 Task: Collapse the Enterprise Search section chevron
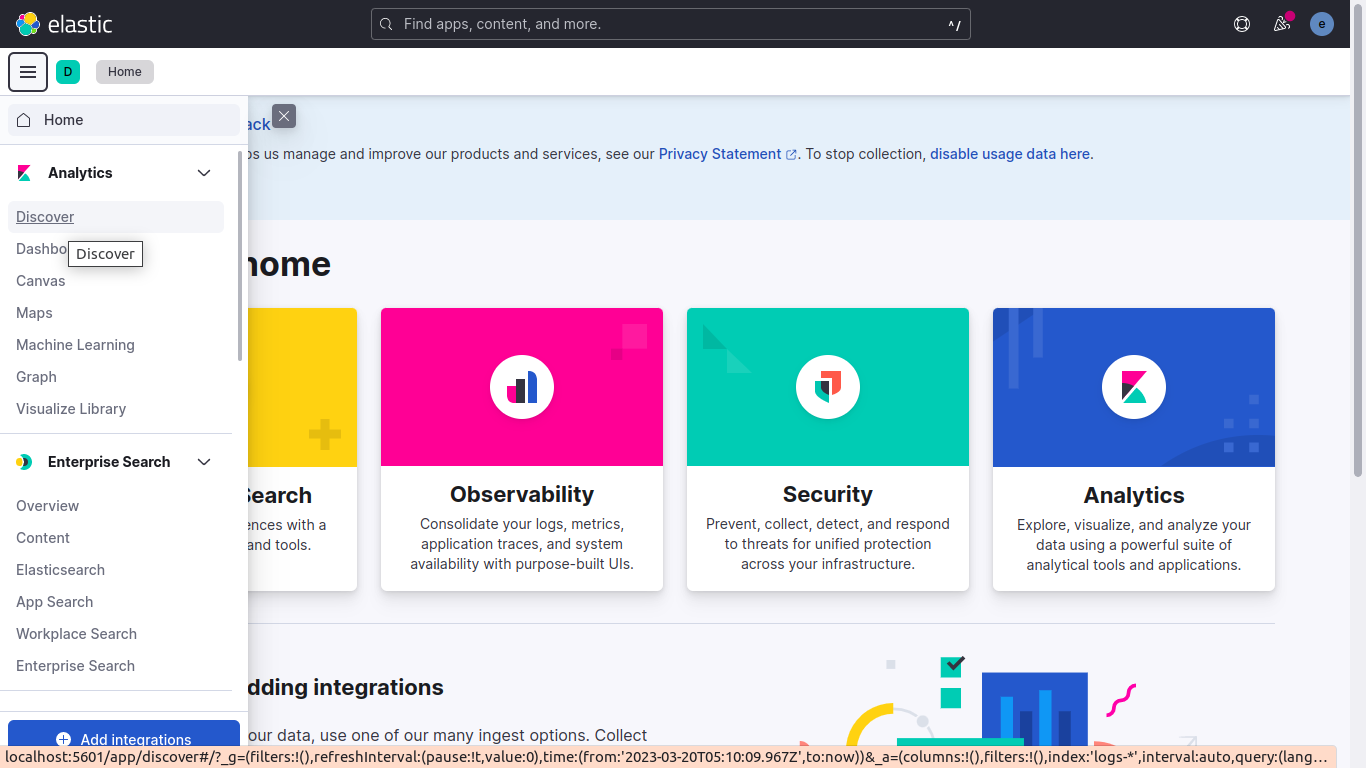click(x=204, y=462)
